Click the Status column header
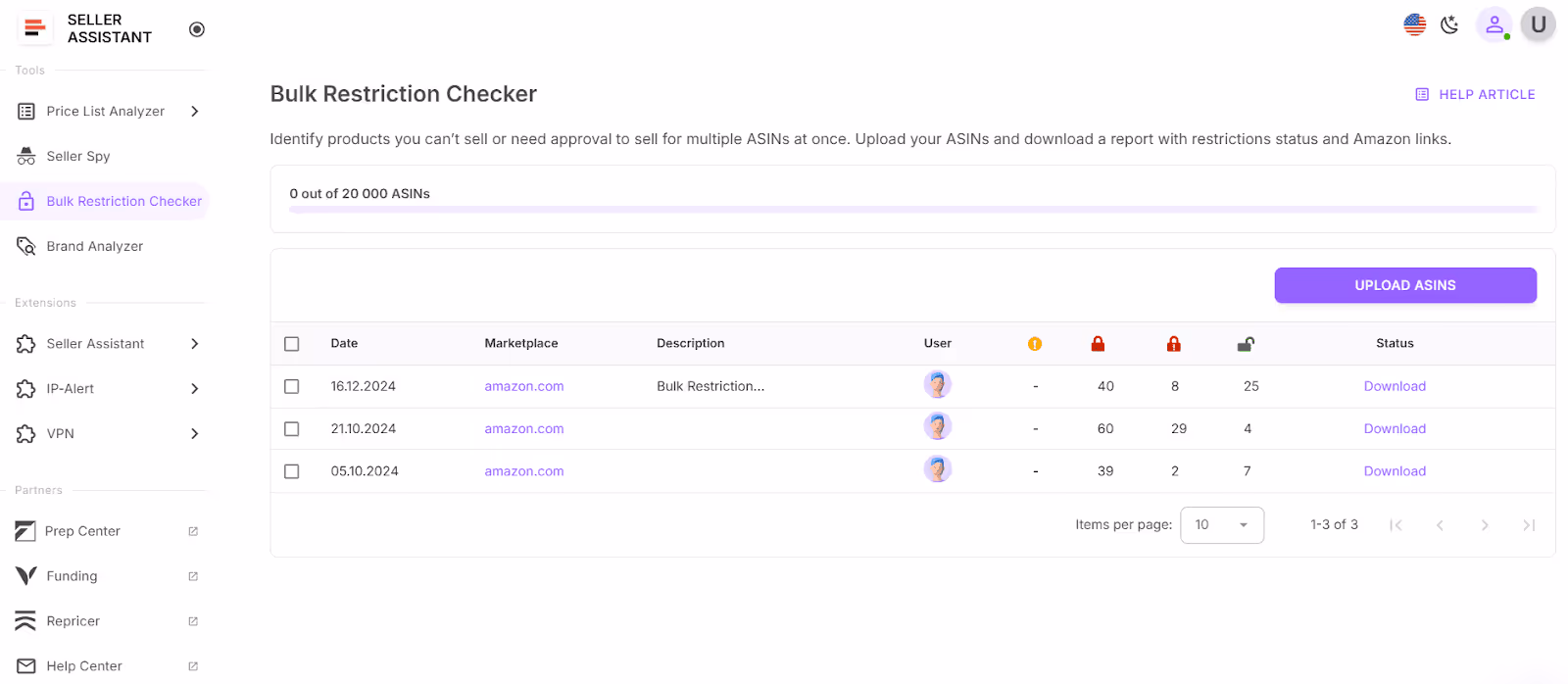The width and height of the screenshot is (1568, 684). pos(1395,344)
